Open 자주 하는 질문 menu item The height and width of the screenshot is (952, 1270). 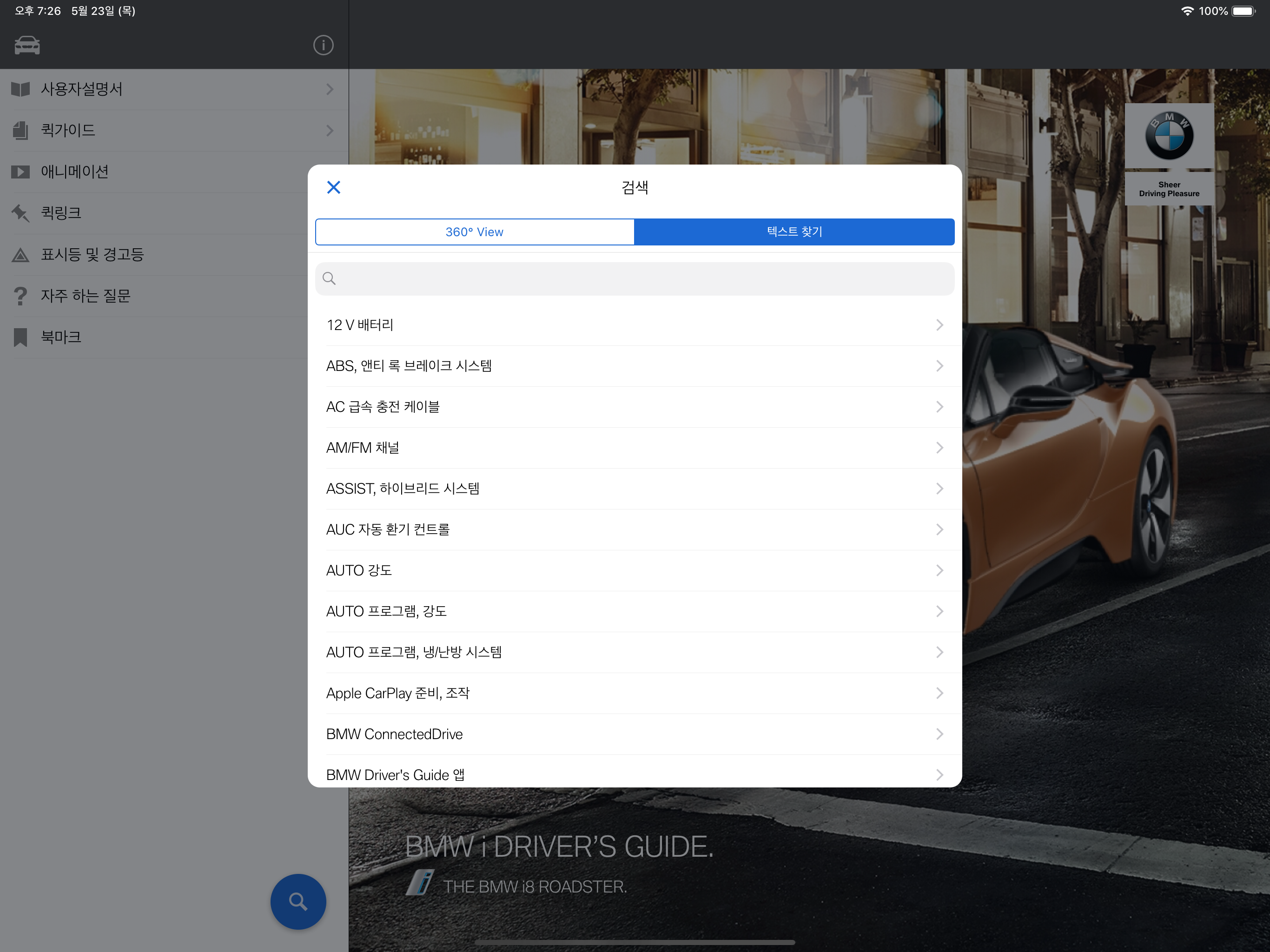click(86, 296)
